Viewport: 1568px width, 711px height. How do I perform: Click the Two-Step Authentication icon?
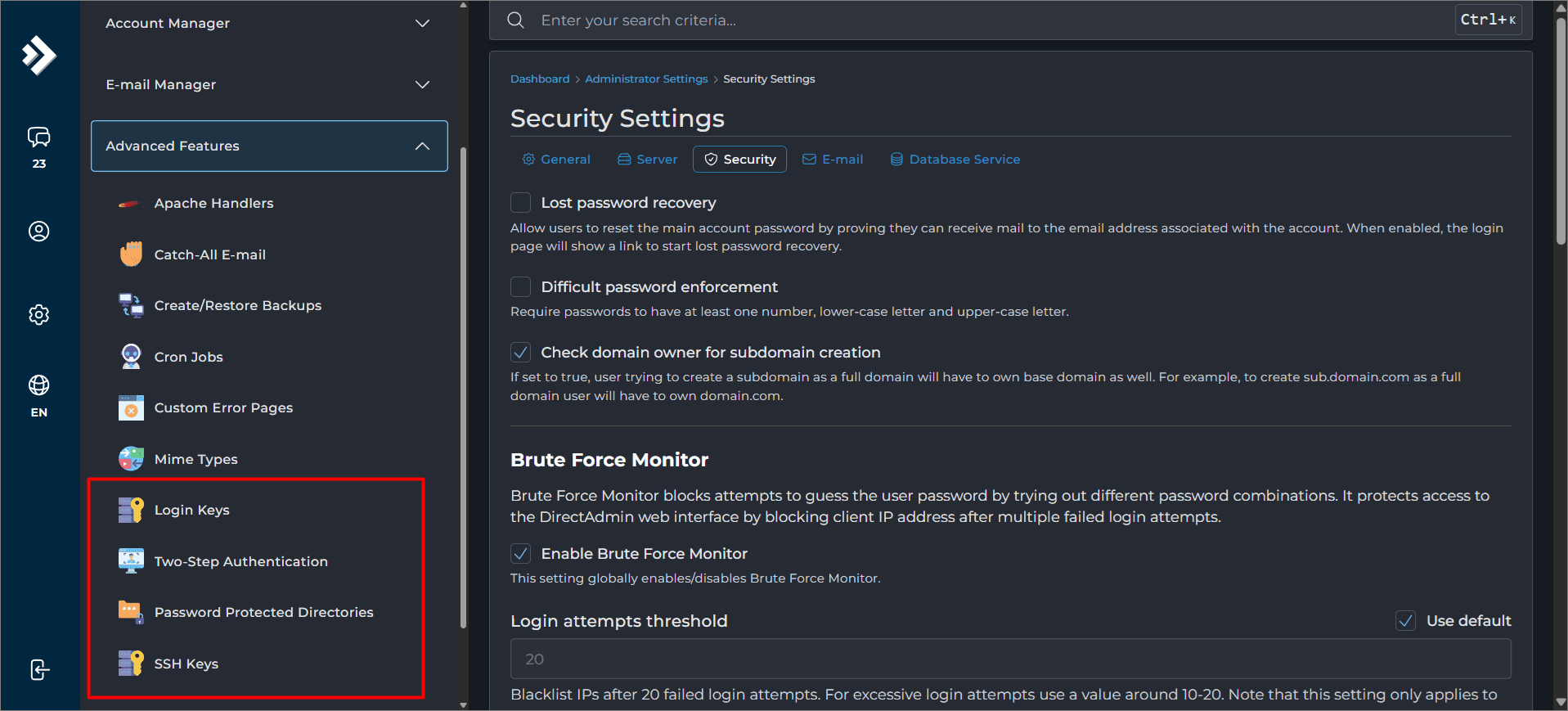131,561
